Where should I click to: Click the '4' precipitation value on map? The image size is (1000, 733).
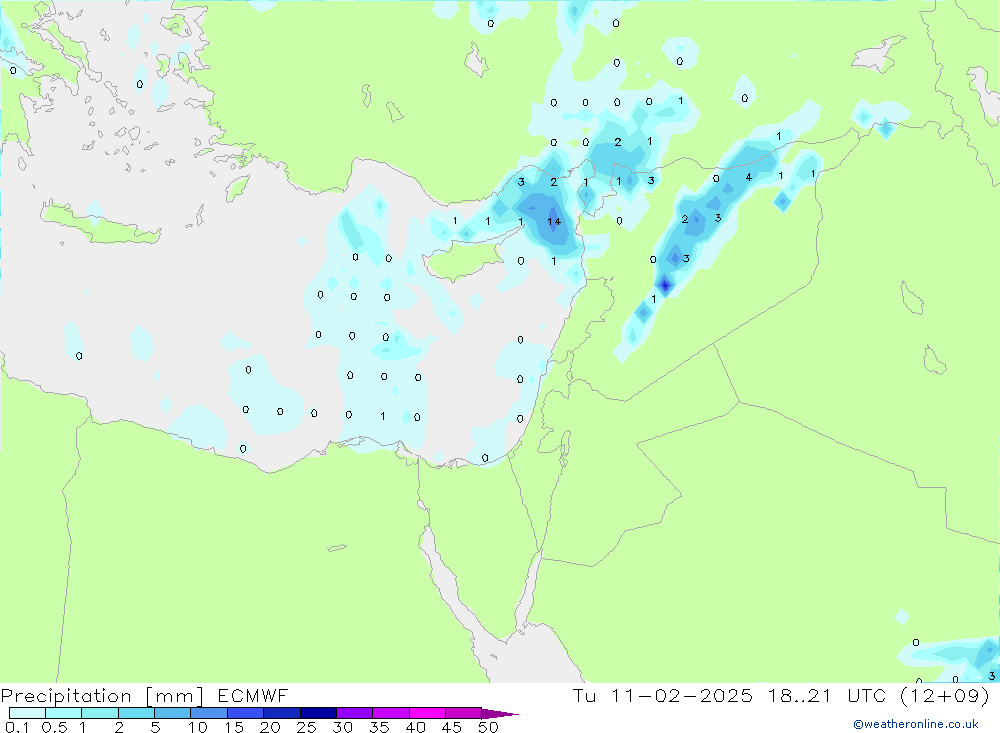pos(749,177)
